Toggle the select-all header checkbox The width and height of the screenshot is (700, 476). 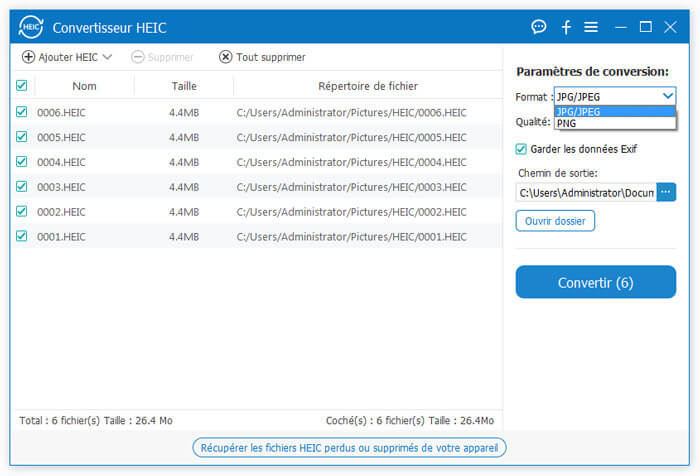click(22, 86)
